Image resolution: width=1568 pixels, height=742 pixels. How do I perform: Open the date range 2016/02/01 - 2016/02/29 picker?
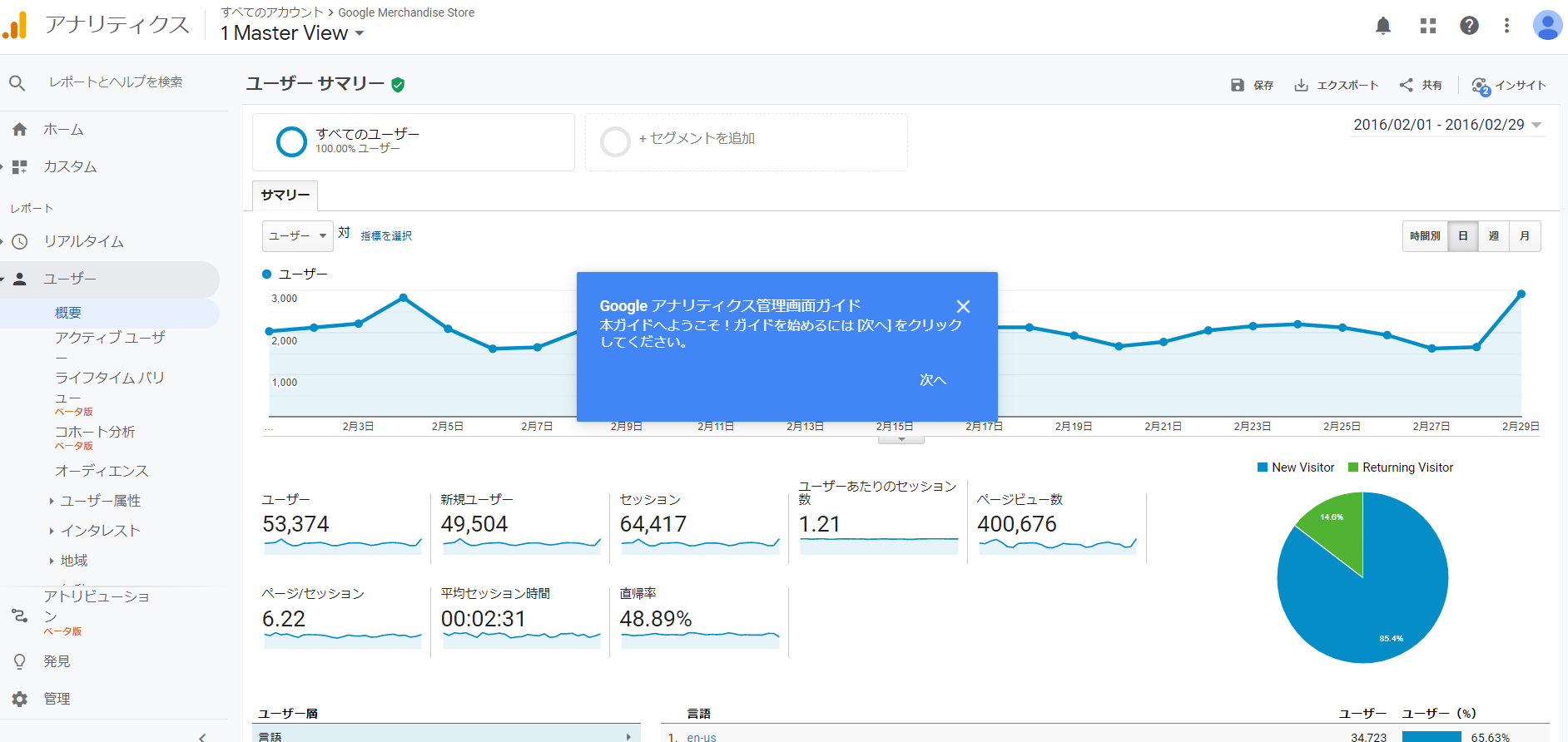point(1448,125)
